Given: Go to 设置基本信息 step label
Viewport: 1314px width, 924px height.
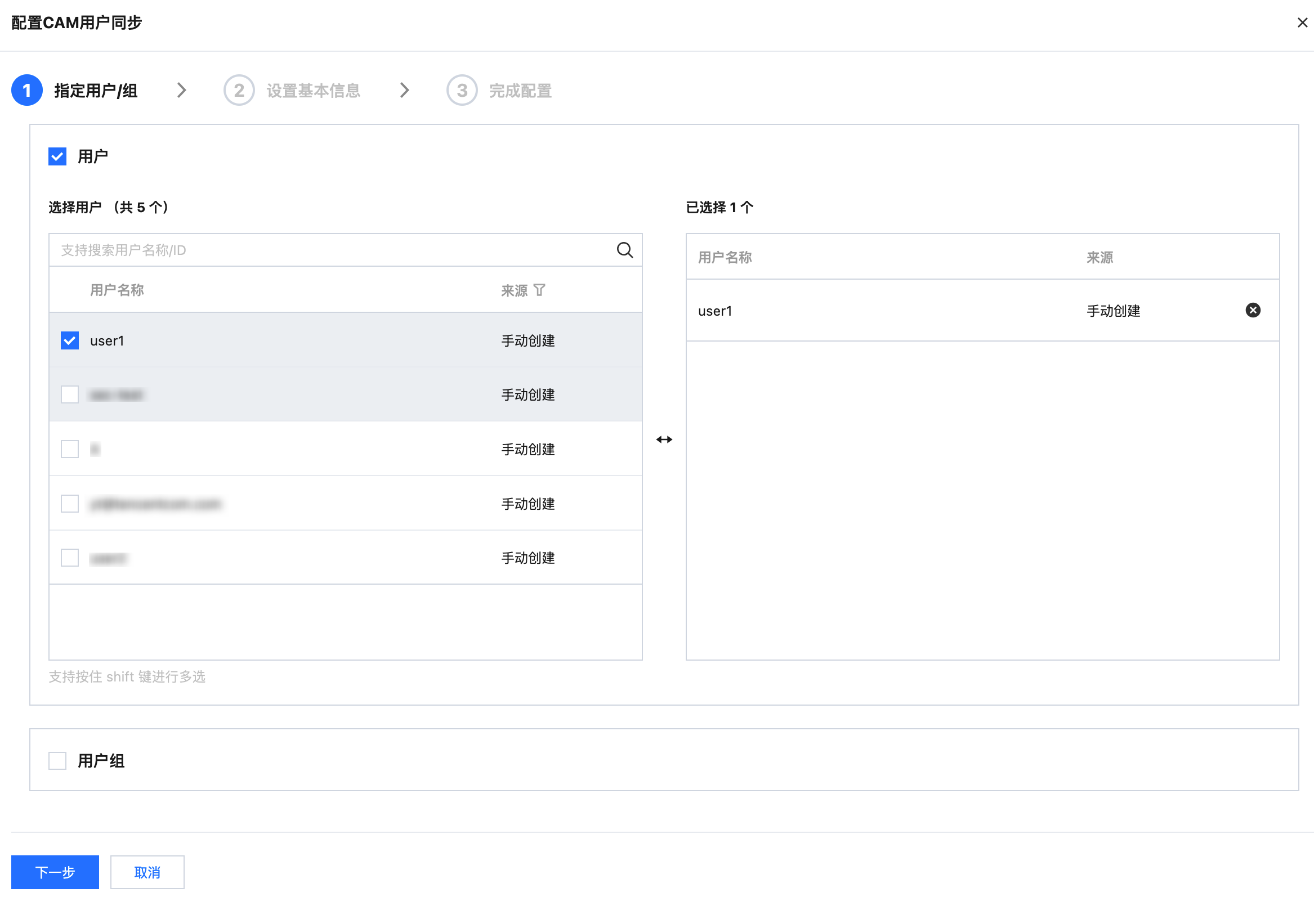Looking at the screenshot, I should pos(313,91).
